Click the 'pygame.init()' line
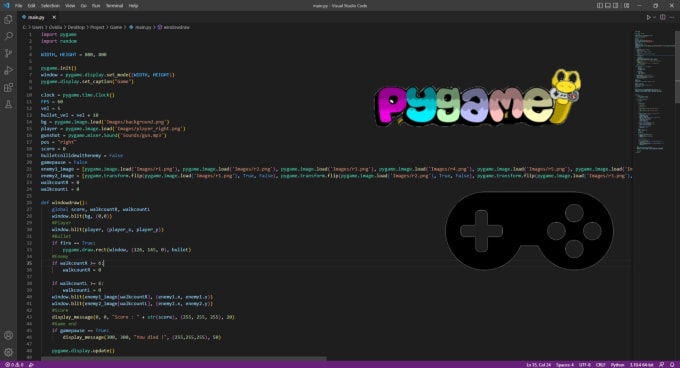Viewport: 680px width, 368px height. coord(59,68)
